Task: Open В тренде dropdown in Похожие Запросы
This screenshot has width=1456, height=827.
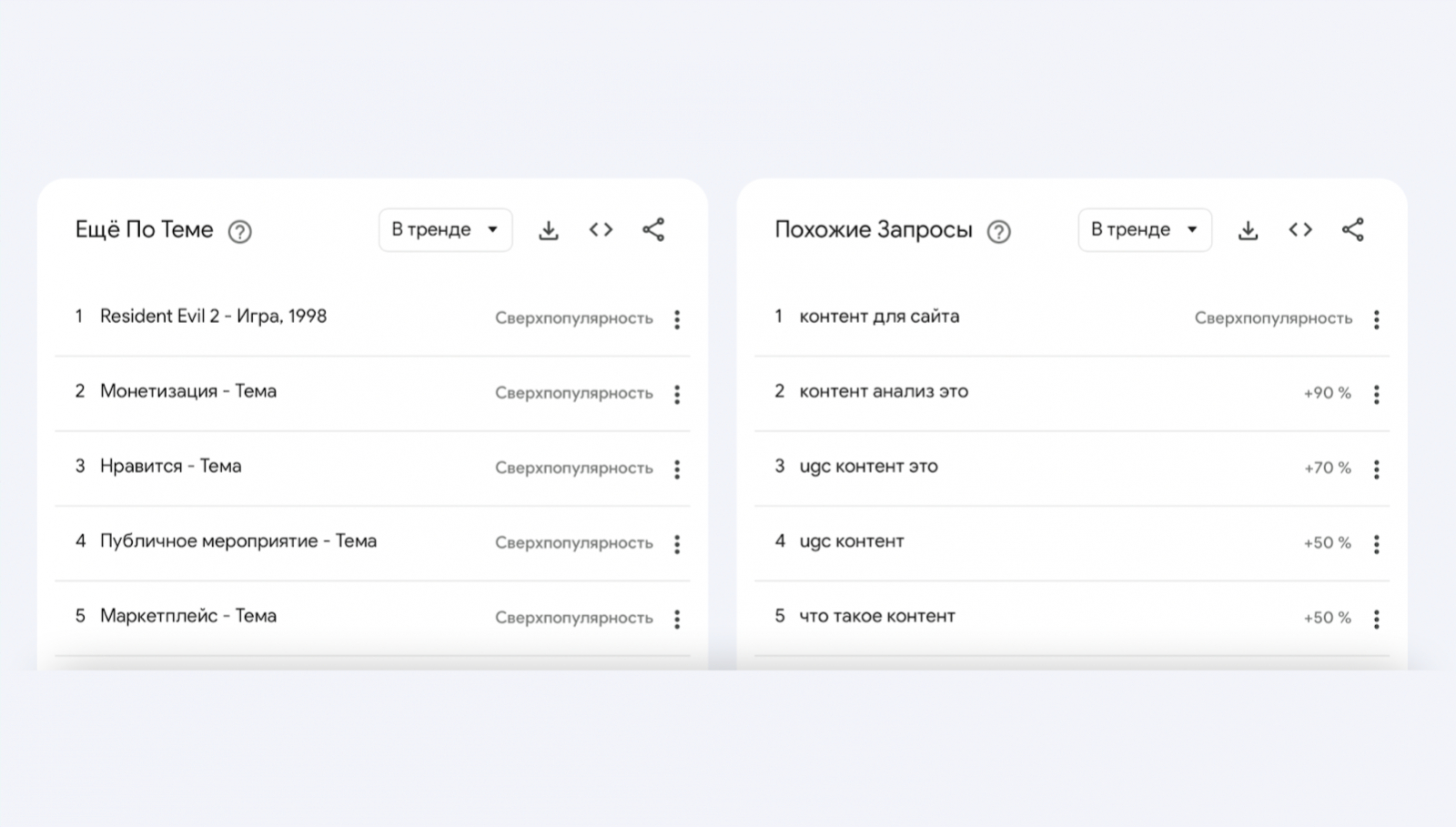Action: 1144,230
